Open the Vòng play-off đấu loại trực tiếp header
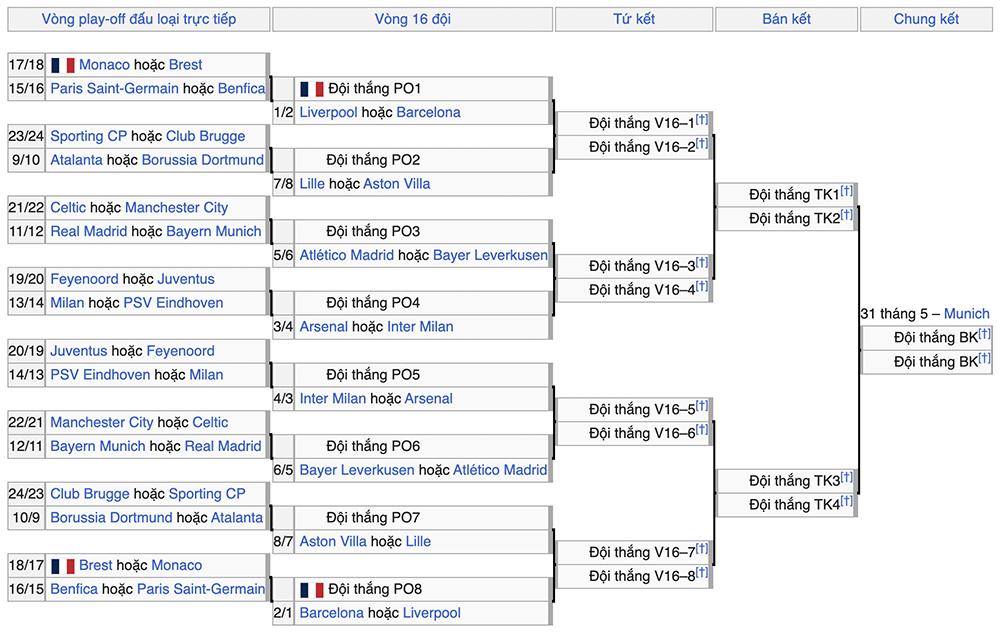Viewport: 1000px width, 634px height. click(x=138, y=19)
